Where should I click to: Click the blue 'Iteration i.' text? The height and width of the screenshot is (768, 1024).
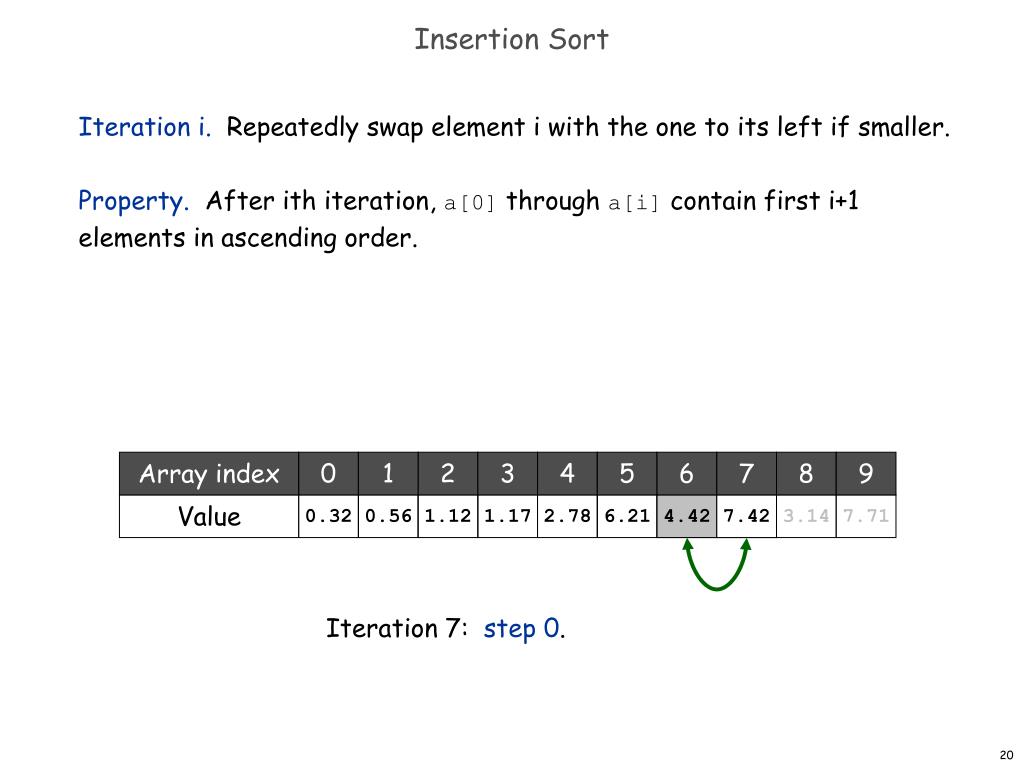click(145, 127)
